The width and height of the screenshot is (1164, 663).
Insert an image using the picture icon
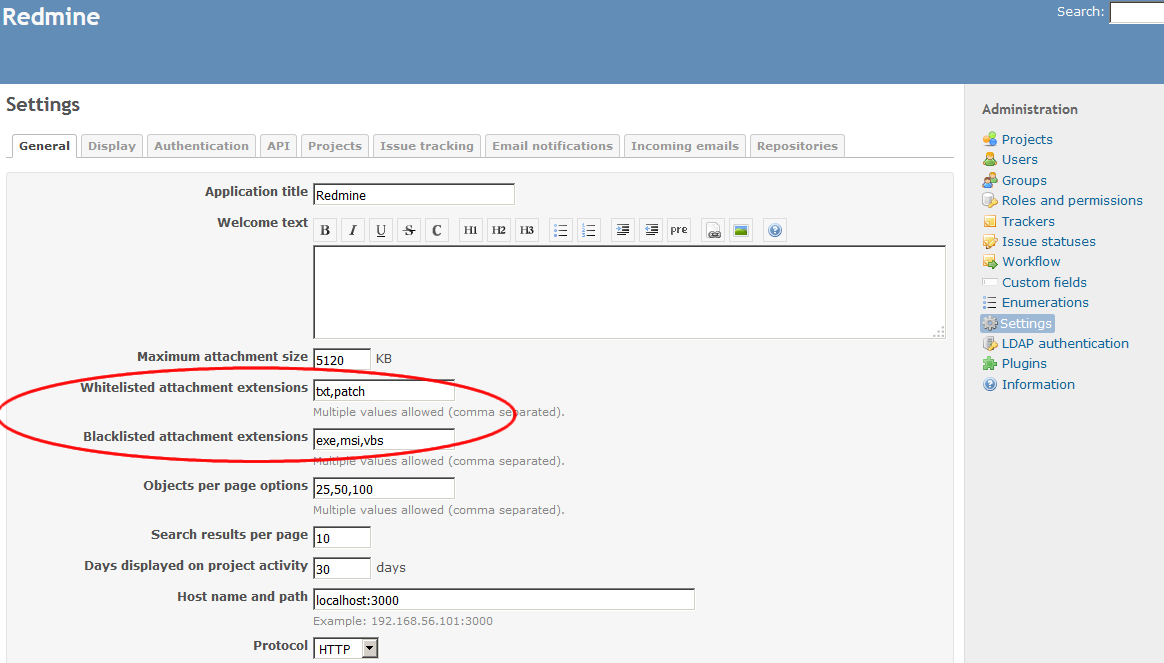tap(741, 230)
